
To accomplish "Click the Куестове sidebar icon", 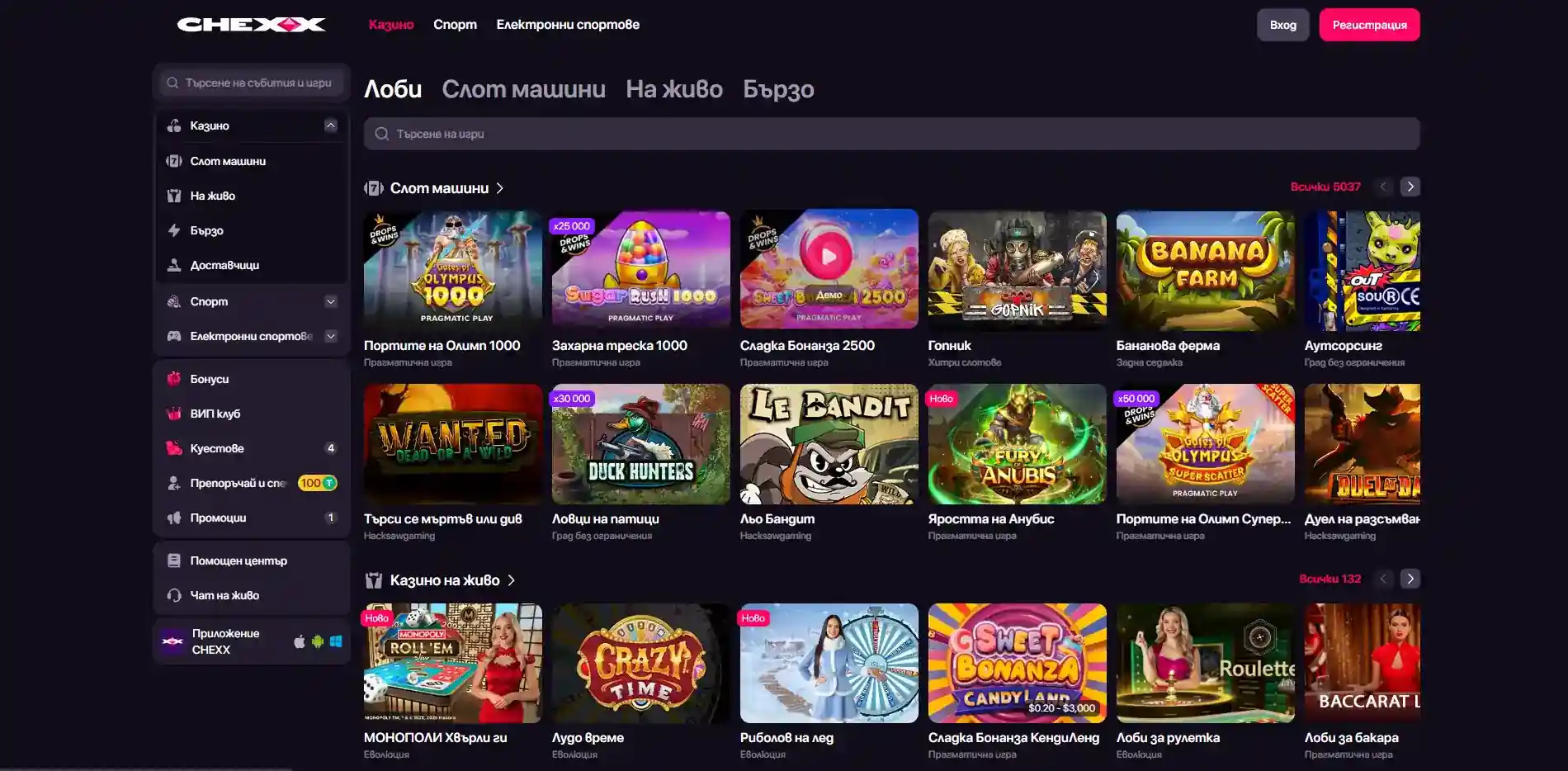I will pos(174,448).
